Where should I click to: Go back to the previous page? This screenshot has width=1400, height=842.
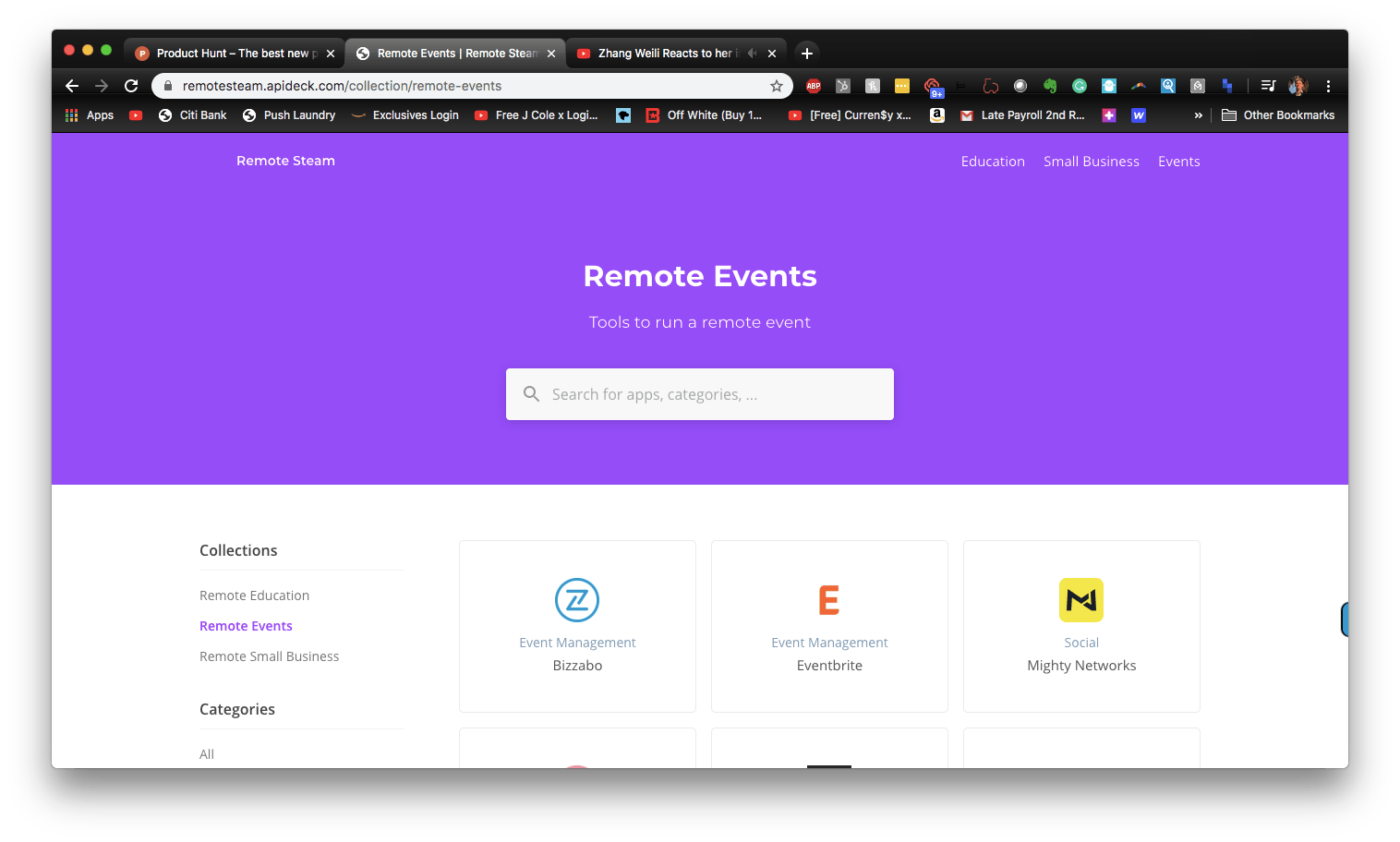point(72,86)
